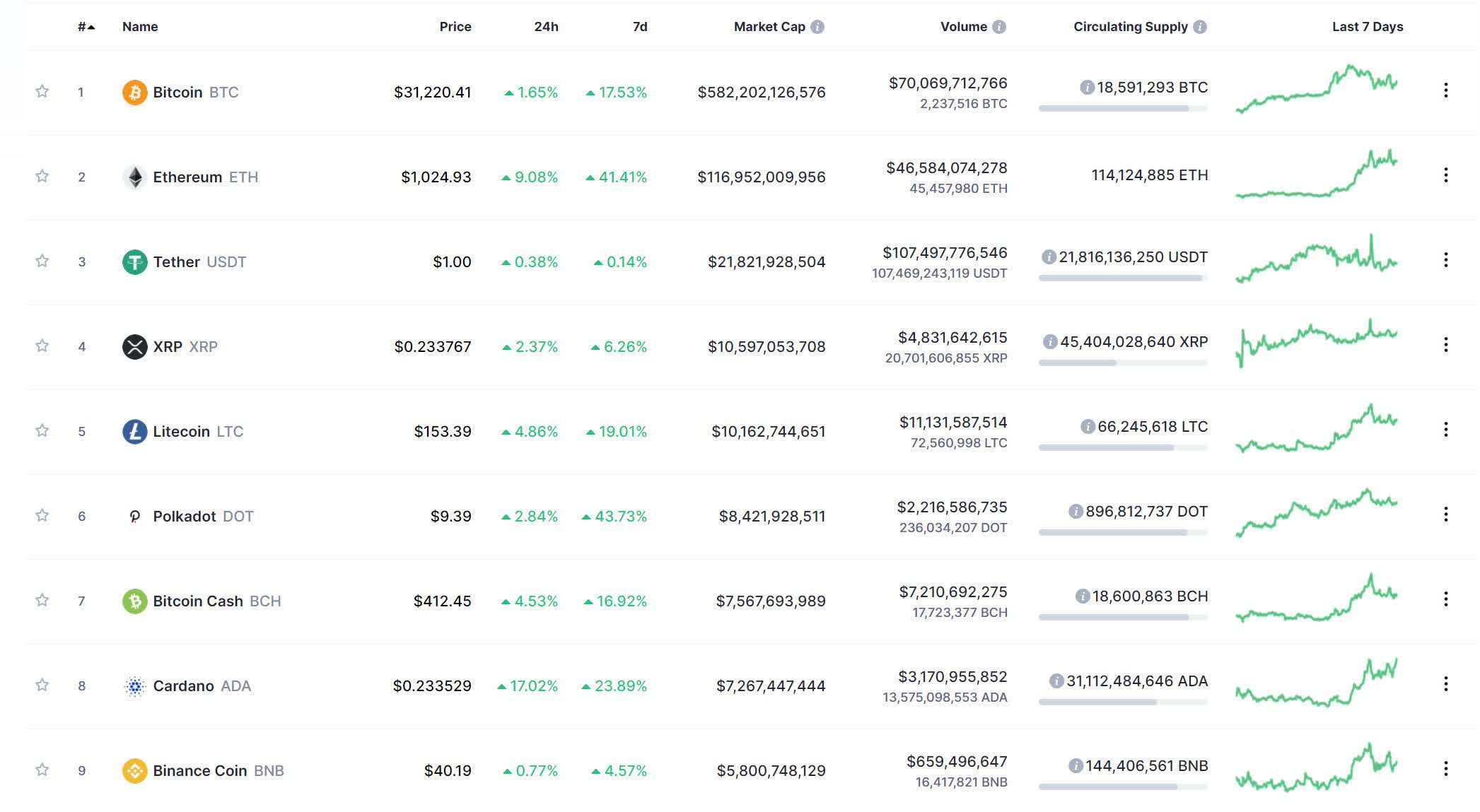This screenshot has height=812, width=1480.
Task: Toggle the watchlist star for Cardano
Action: coord(42,685)
